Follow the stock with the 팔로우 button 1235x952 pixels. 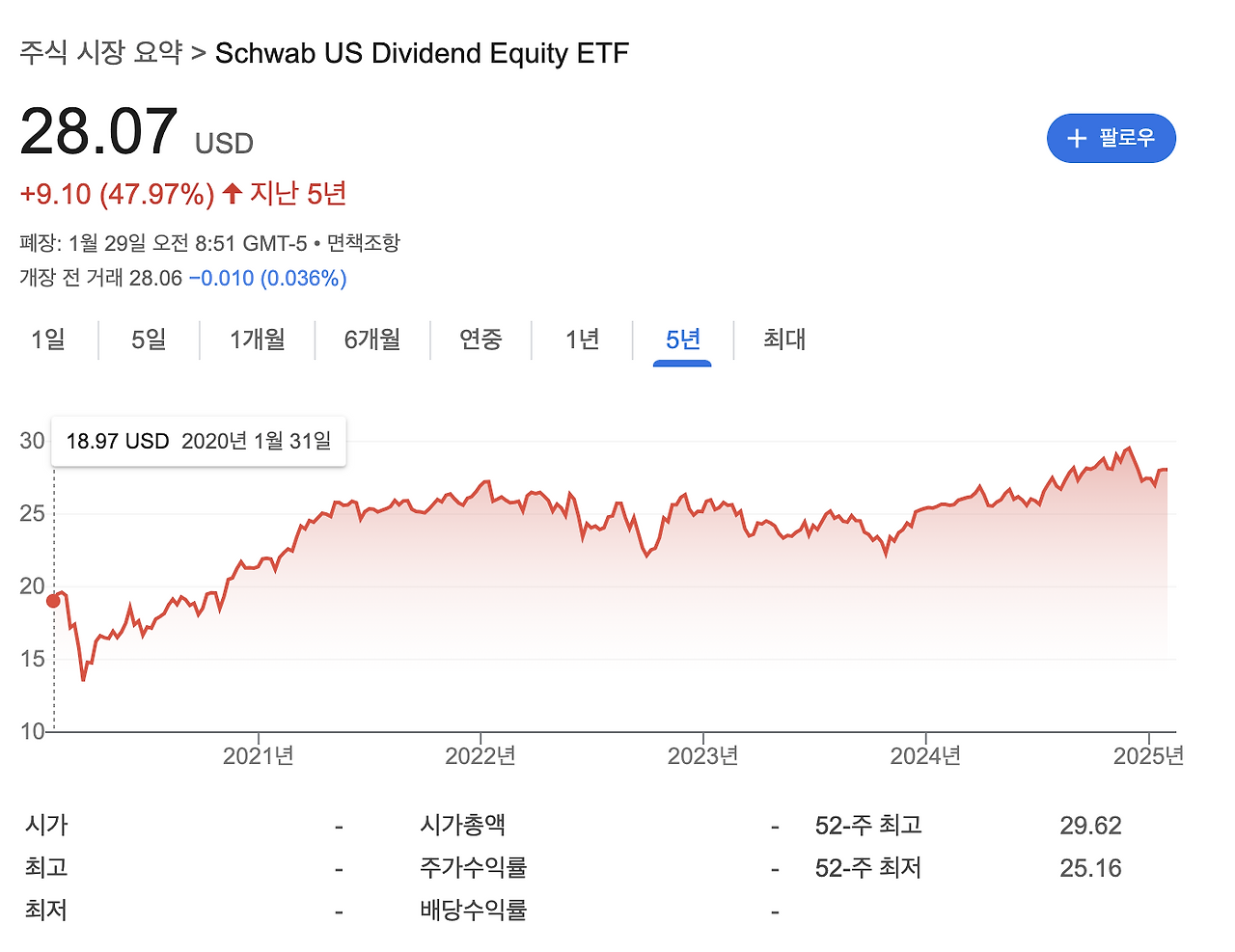tap(1111, 138)
